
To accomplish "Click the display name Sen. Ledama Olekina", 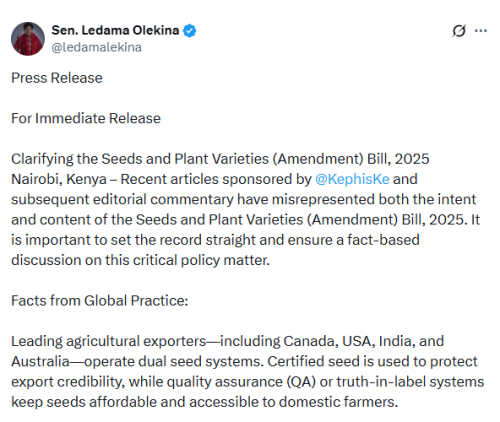I will tap(115, 30).
